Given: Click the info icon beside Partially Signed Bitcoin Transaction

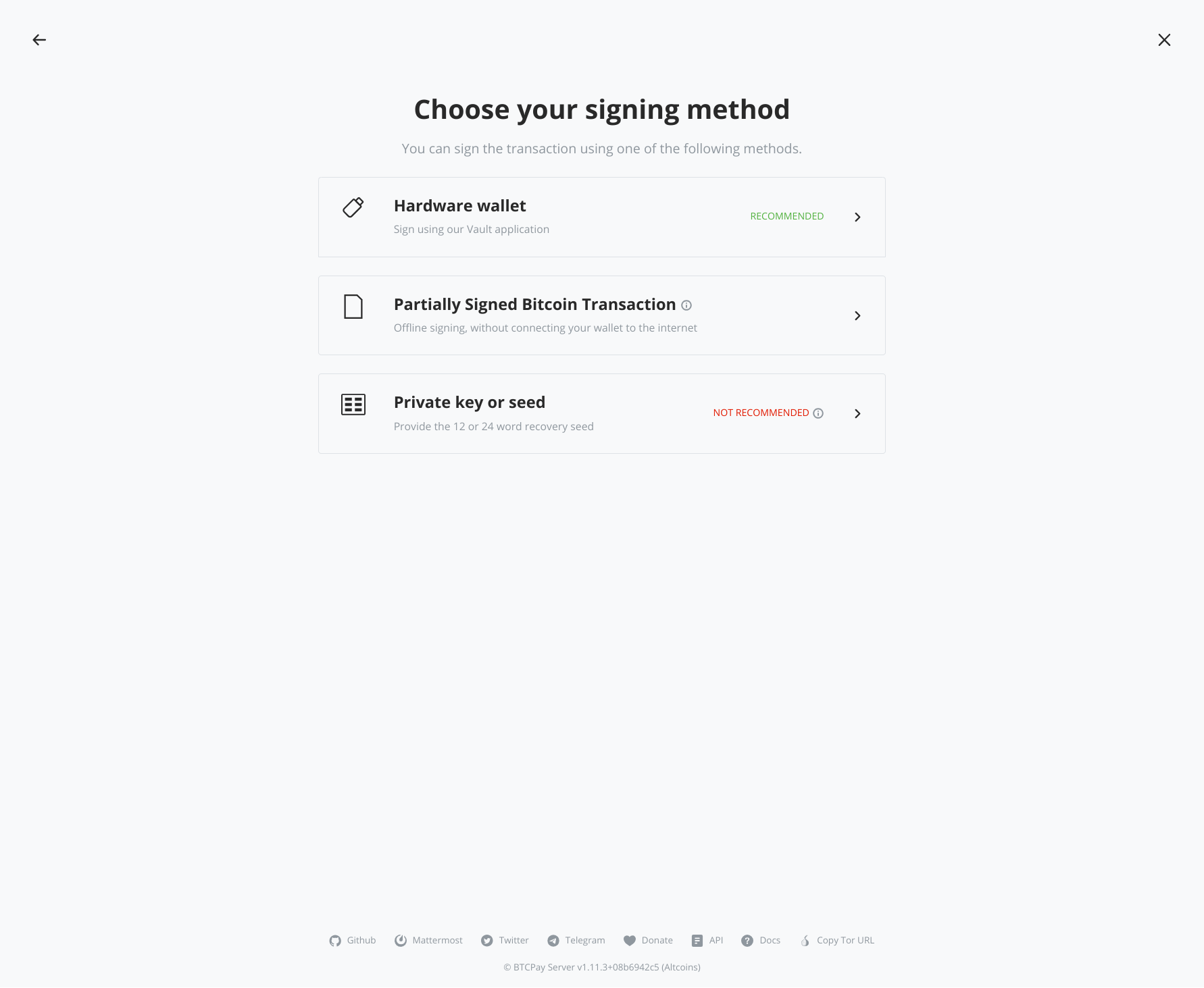Looking at the screenshot, I should (686, 305).
